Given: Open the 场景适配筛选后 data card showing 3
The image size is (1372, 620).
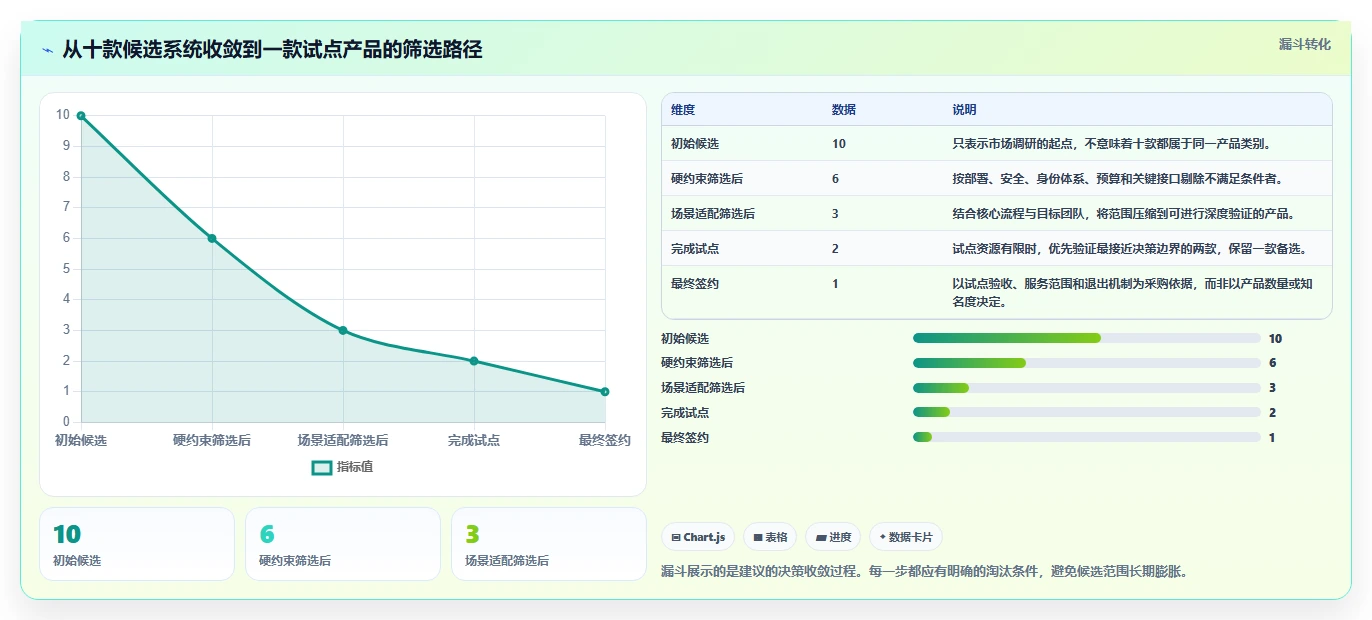Looking at the screenshot, I should pos(549,544).
